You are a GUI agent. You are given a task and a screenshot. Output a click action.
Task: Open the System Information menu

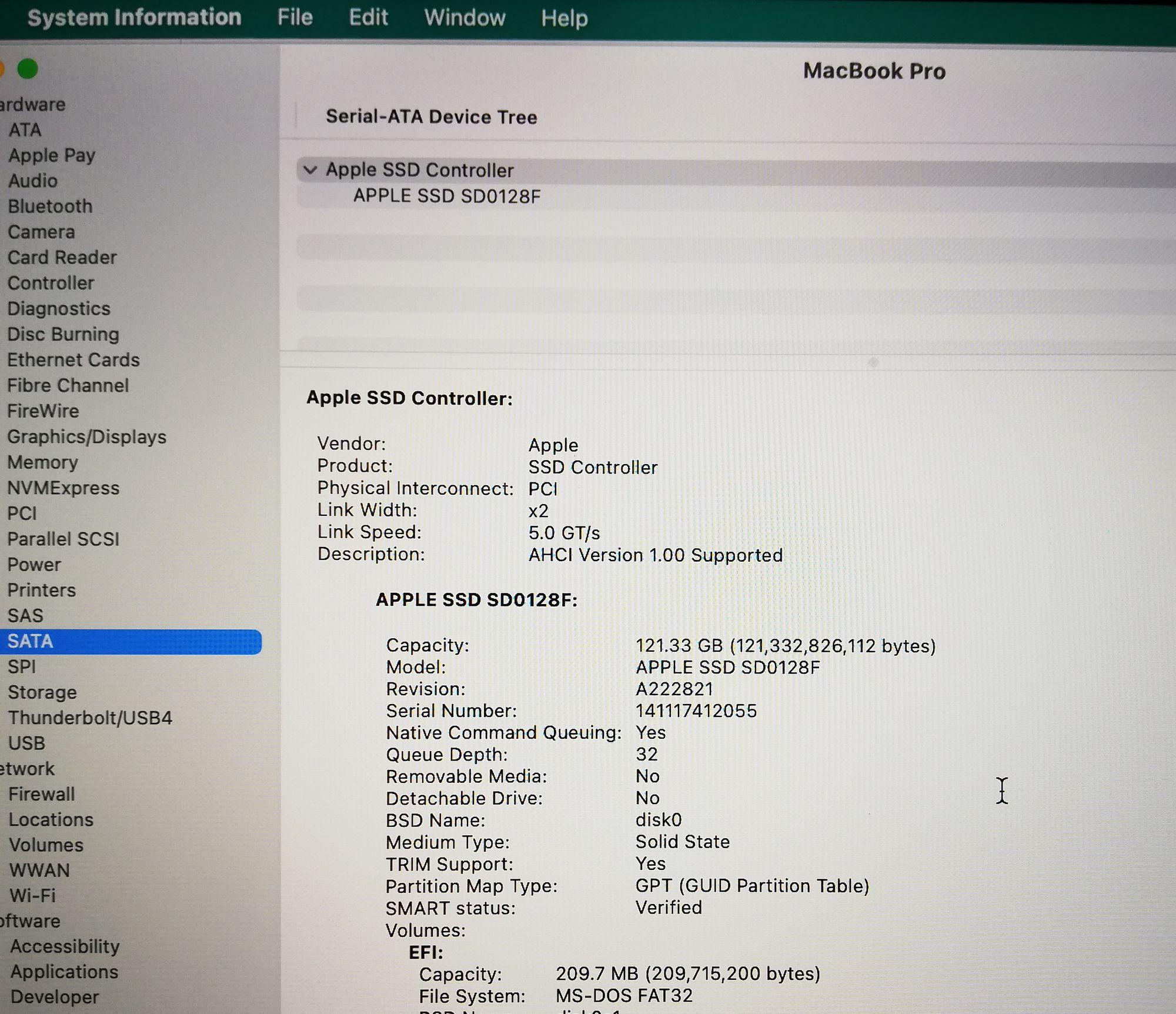click(134, 18)
